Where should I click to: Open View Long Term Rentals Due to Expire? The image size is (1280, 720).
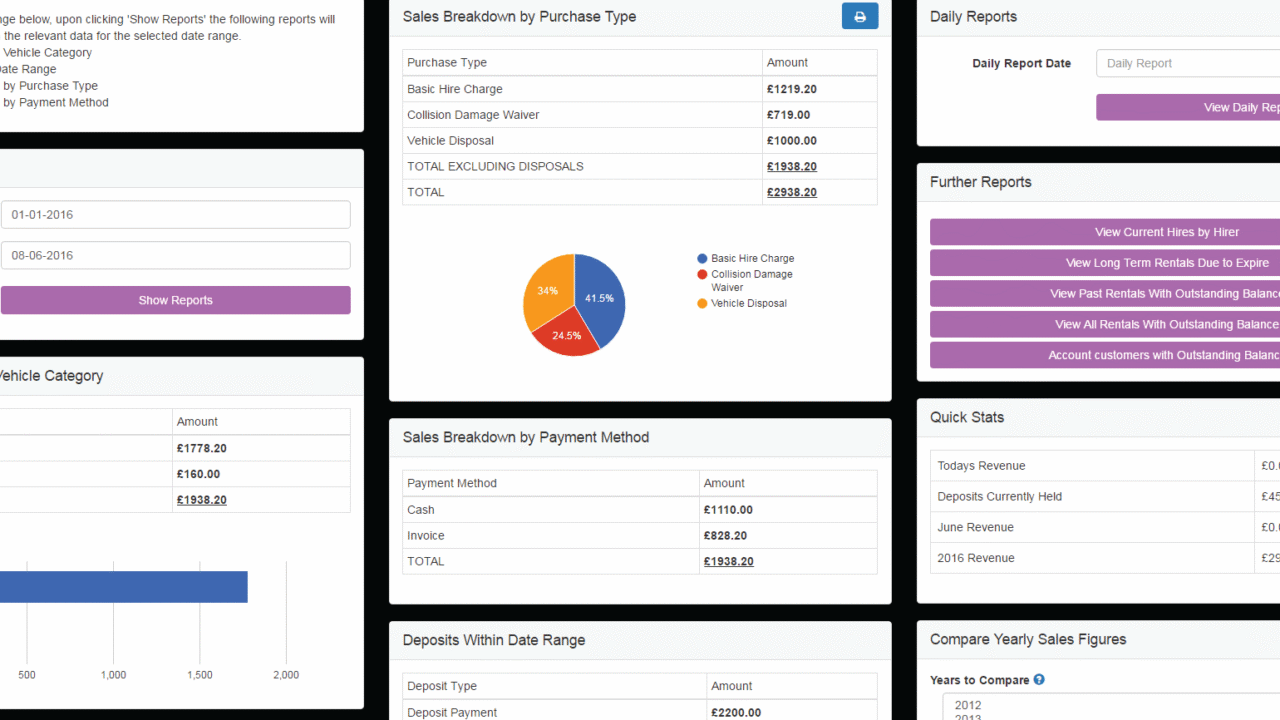[x=1166, y=263]
